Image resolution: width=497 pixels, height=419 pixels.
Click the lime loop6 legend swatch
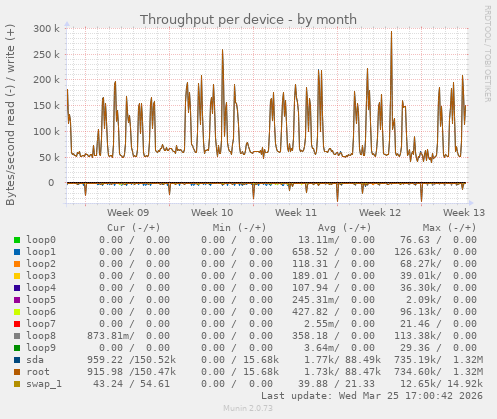tap(17, 312)
